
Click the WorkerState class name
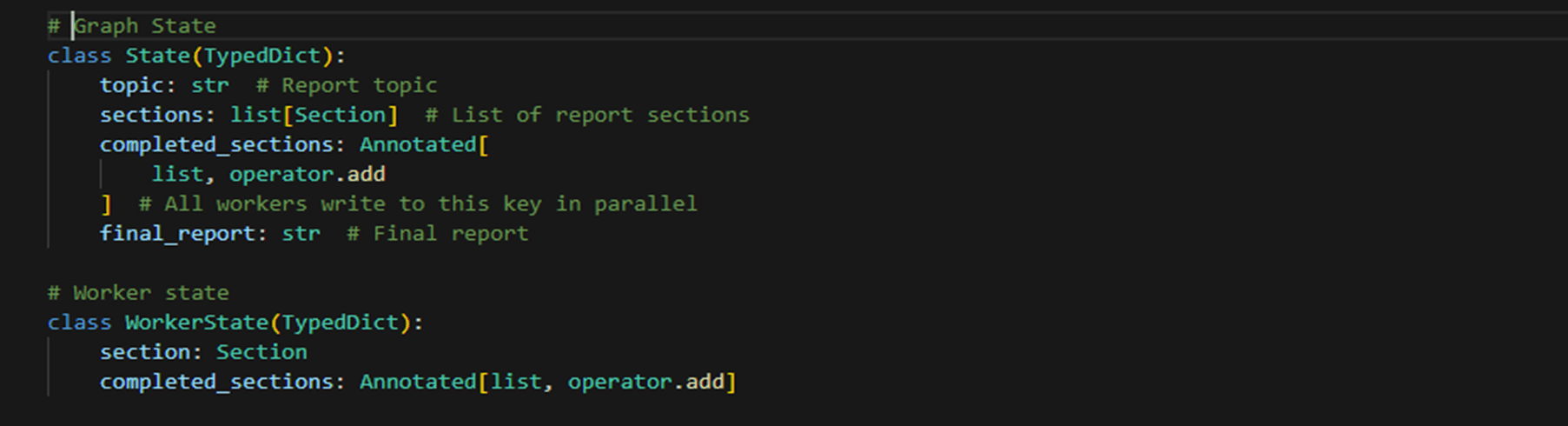coord(197,323)
